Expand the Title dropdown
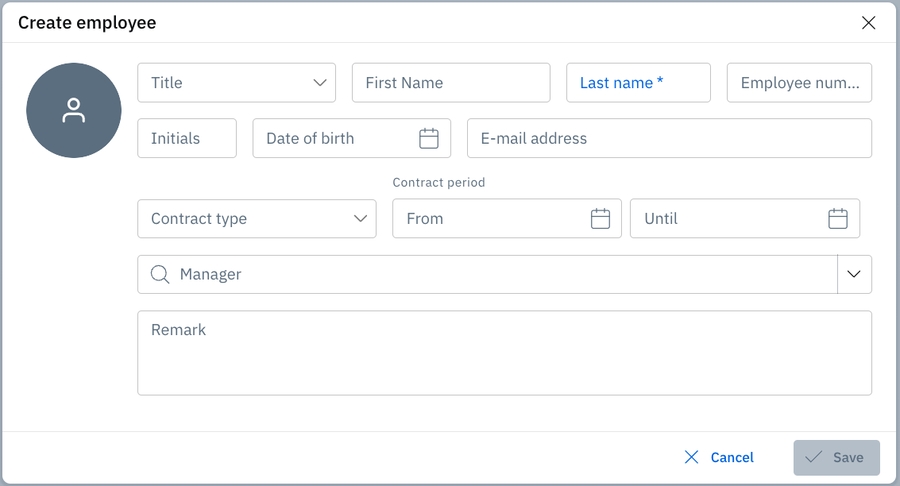Image resolution: width=900 pixels, height=486 pixels. [x=320, y=83]
